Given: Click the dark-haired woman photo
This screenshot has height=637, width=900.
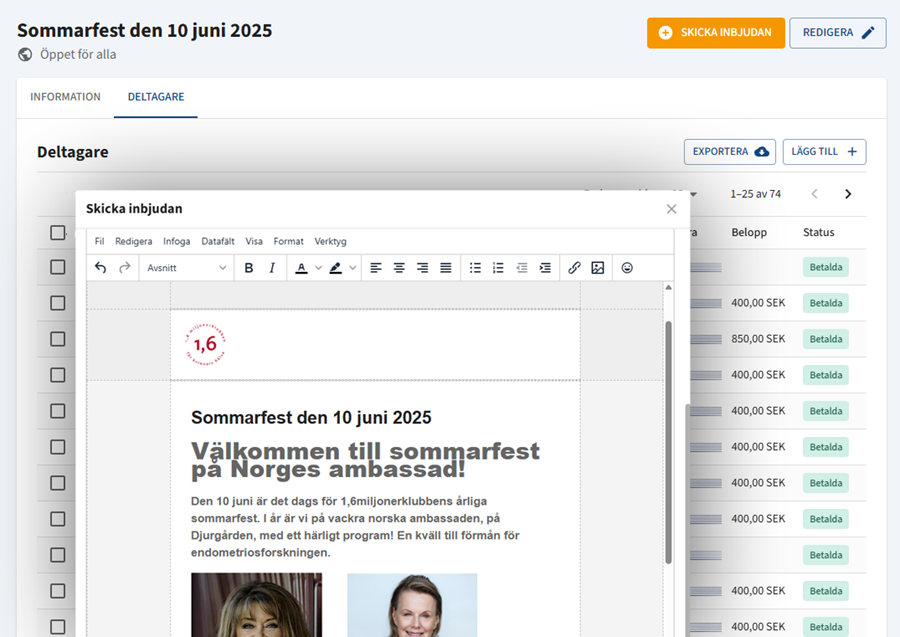Looking at the screenshot, I should point(257,605).
